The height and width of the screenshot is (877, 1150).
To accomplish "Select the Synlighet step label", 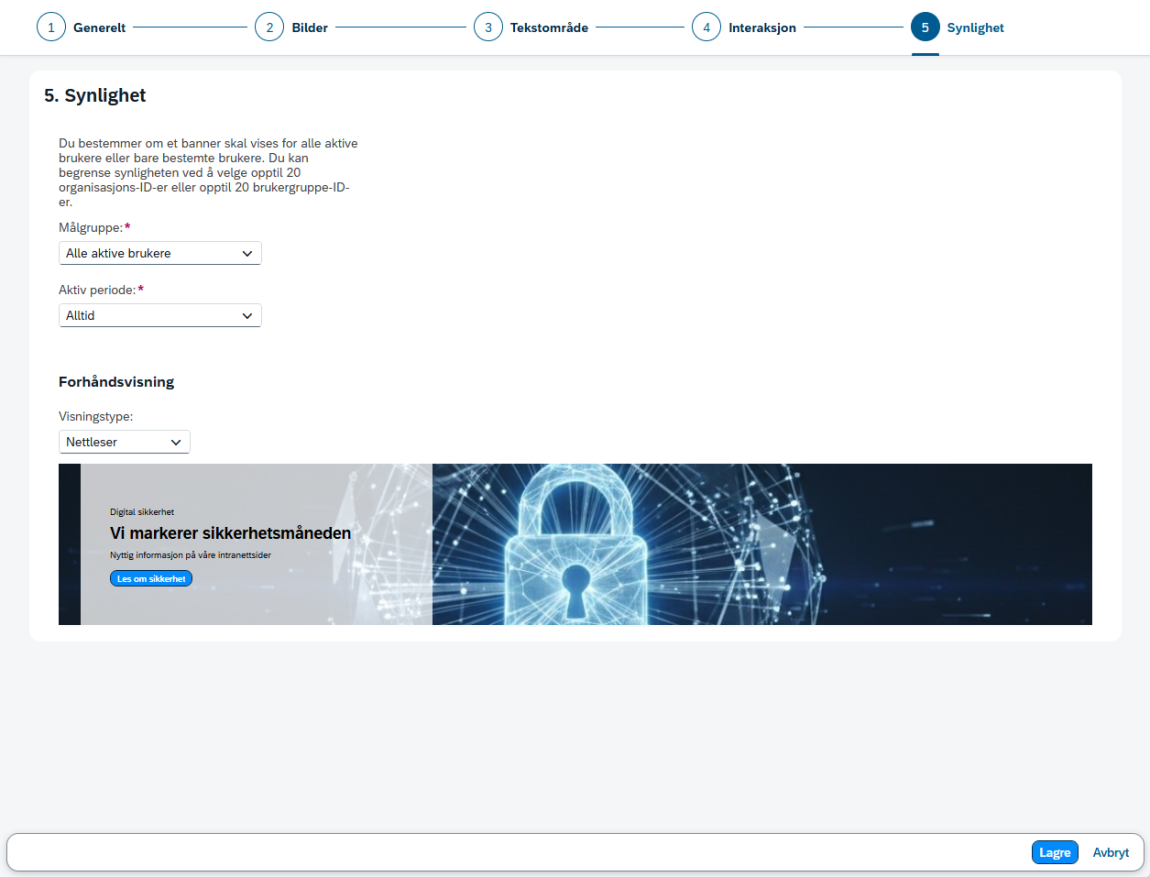I will click(975, 28).
